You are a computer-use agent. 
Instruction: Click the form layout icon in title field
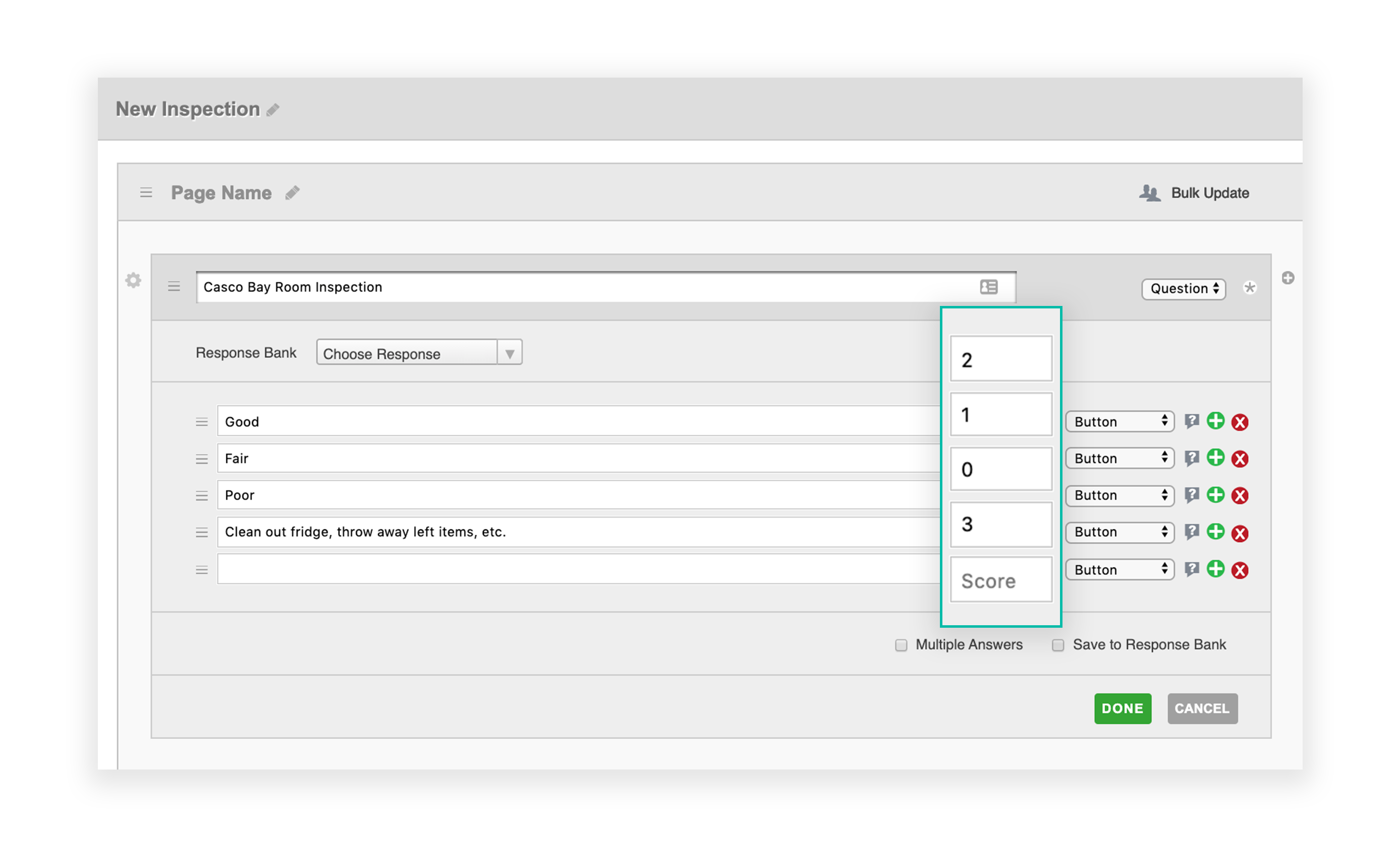tap(988, 287)
